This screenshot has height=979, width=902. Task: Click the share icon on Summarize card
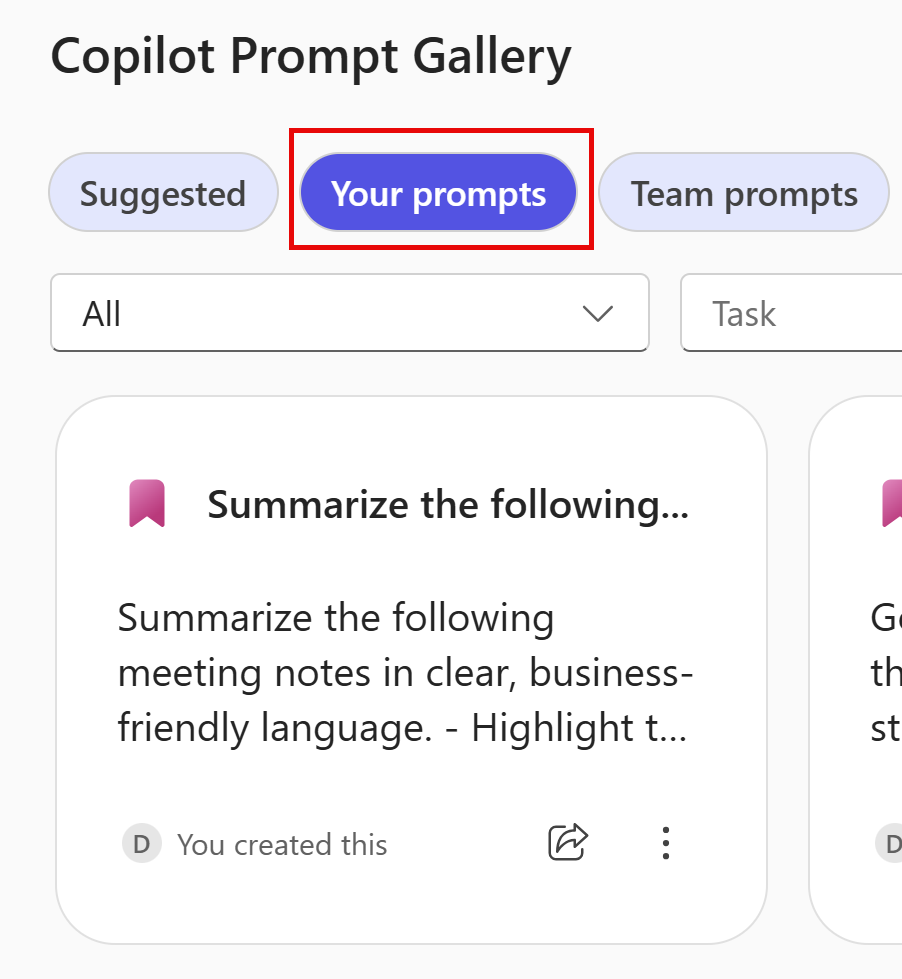coord(568,843)
